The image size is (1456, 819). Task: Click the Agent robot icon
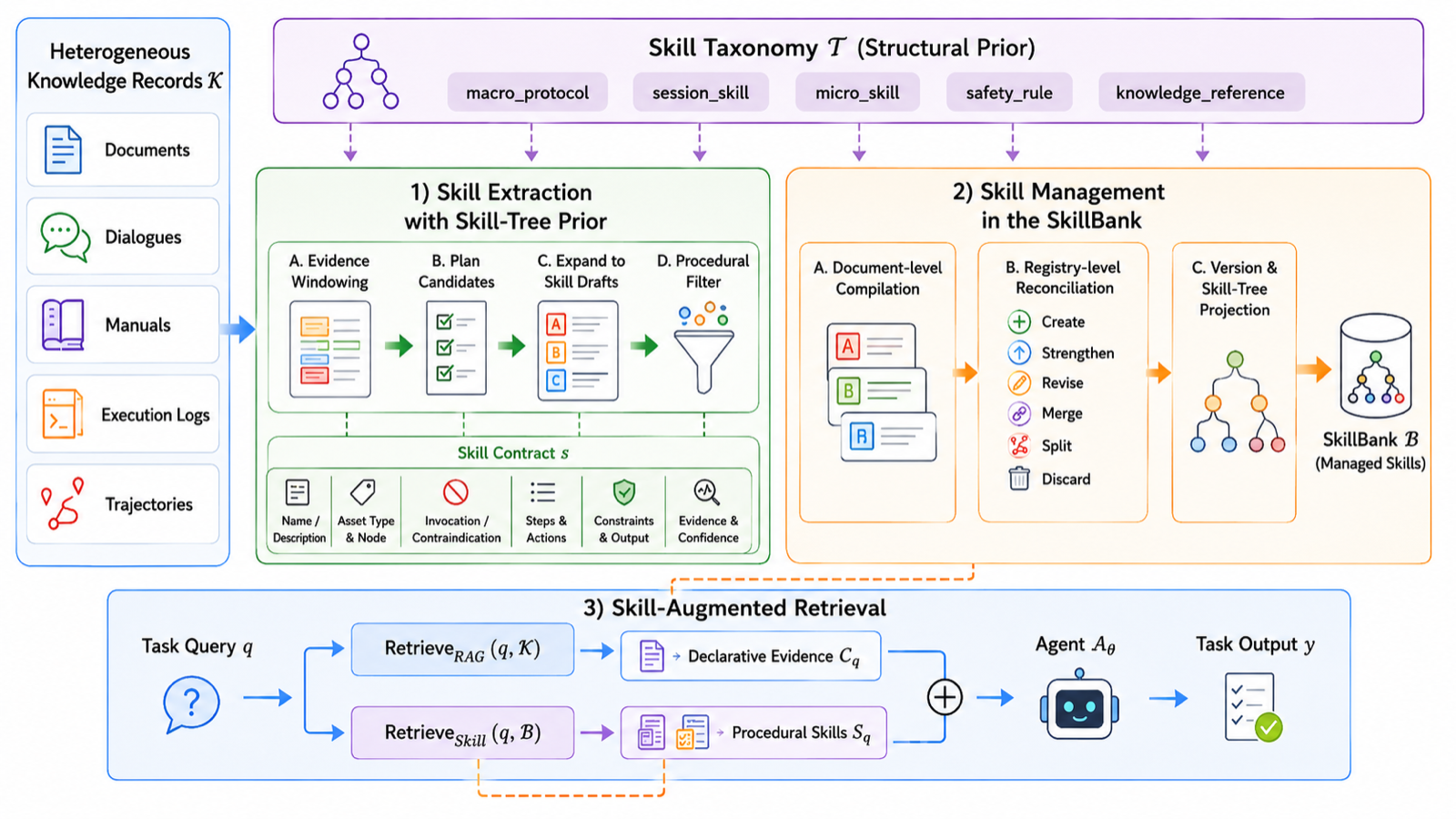coord(1079,703)
